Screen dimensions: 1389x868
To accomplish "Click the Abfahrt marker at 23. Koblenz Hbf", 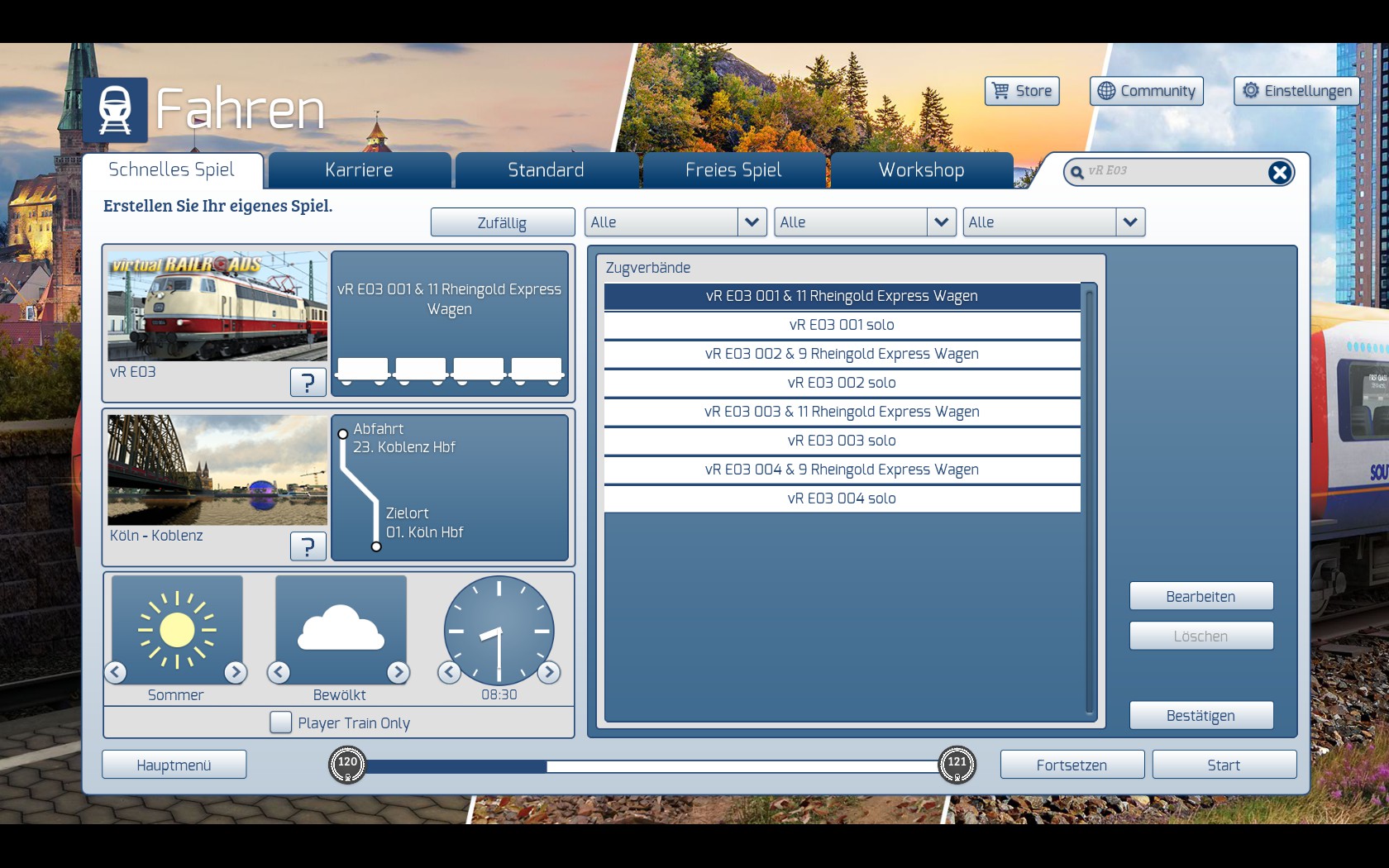I will pyautogui.click(x=342, y=434).
